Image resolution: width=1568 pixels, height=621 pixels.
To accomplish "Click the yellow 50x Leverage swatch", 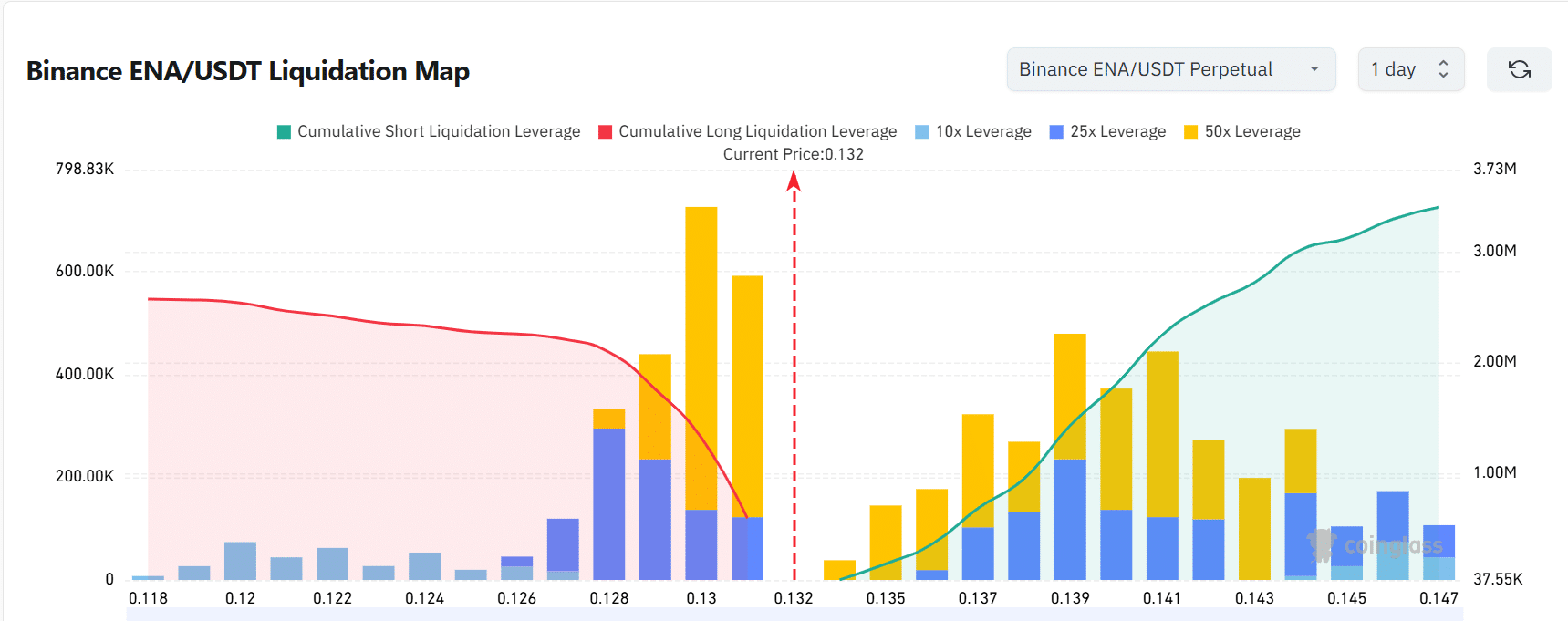I will [1191, 132].
